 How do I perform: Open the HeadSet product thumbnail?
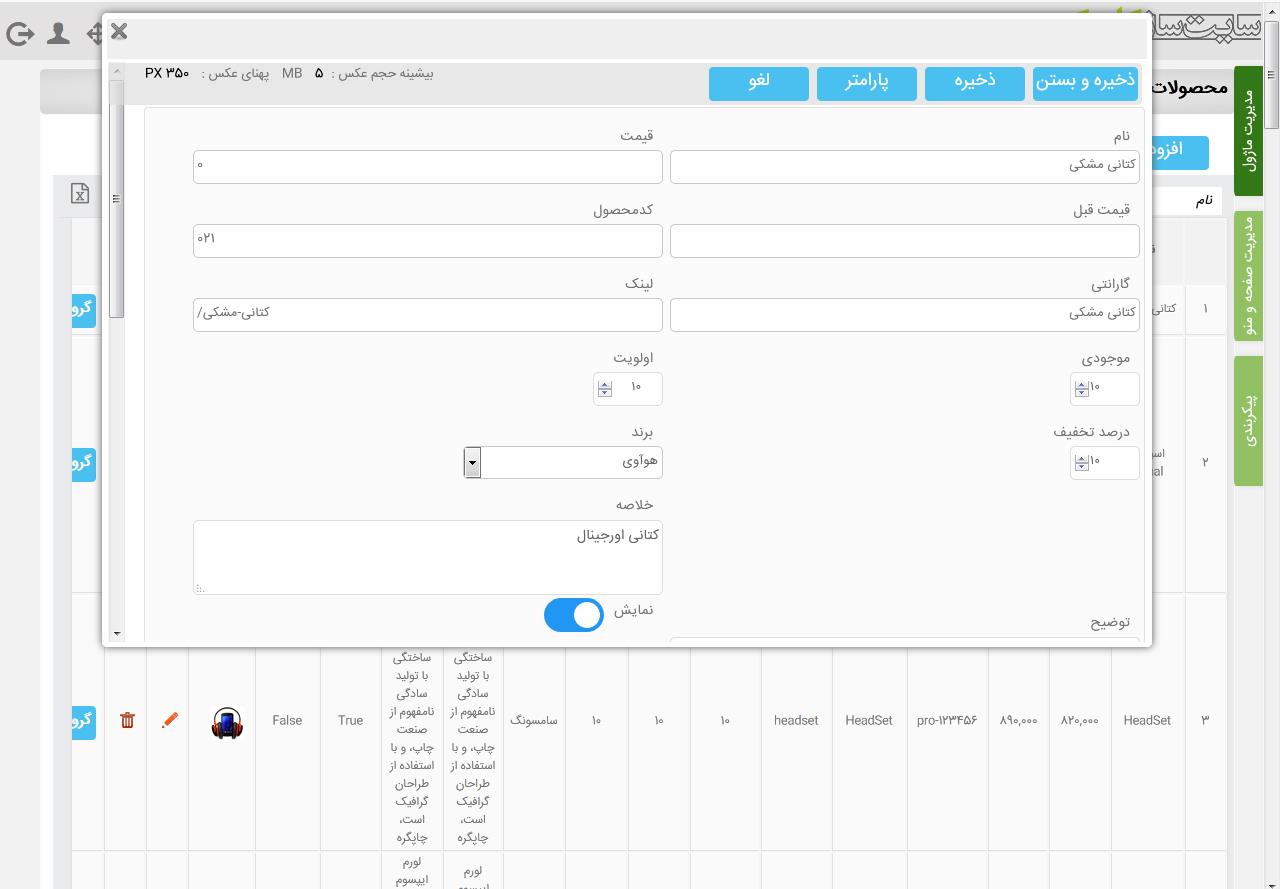pos(227,723)
